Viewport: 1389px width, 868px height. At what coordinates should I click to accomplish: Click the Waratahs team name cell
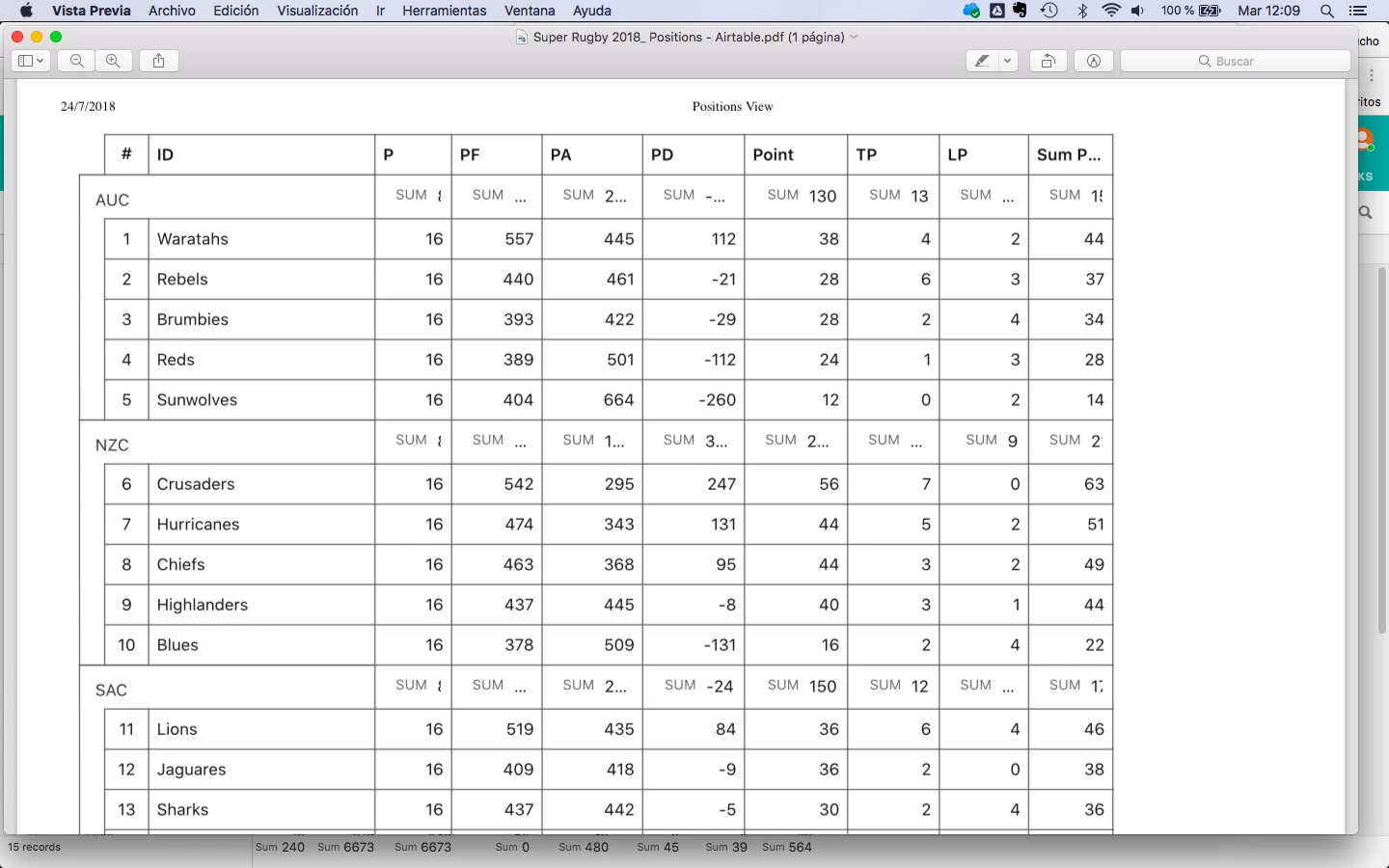click(261, 239)
